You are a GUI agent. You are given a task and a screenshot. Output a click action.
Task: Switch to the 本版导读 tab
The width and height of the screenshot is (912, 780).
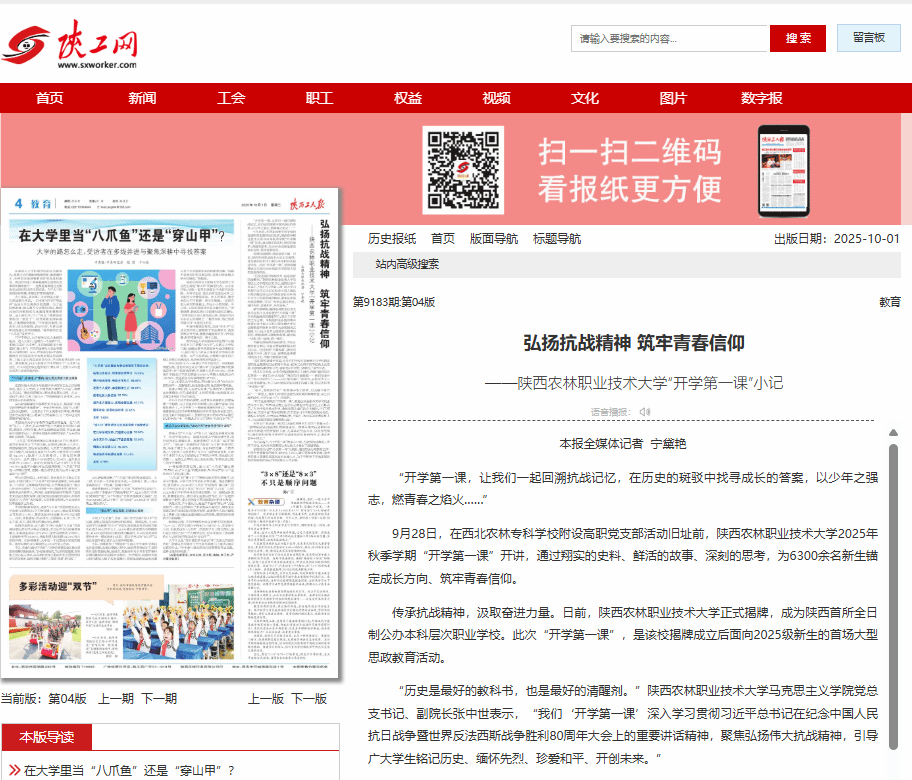[46, 737]
